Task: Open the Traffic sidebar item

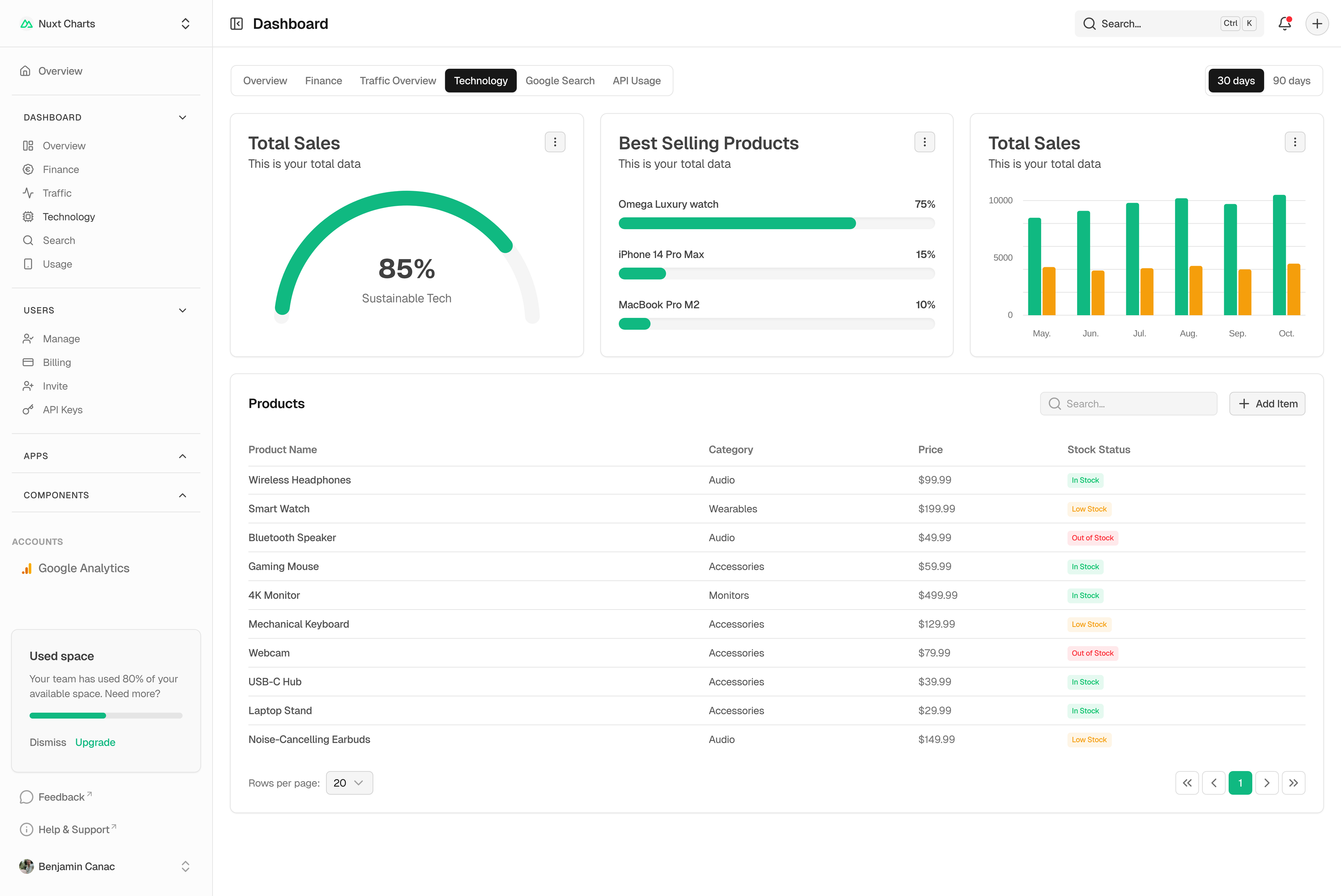Action: (x=57, y=193)
